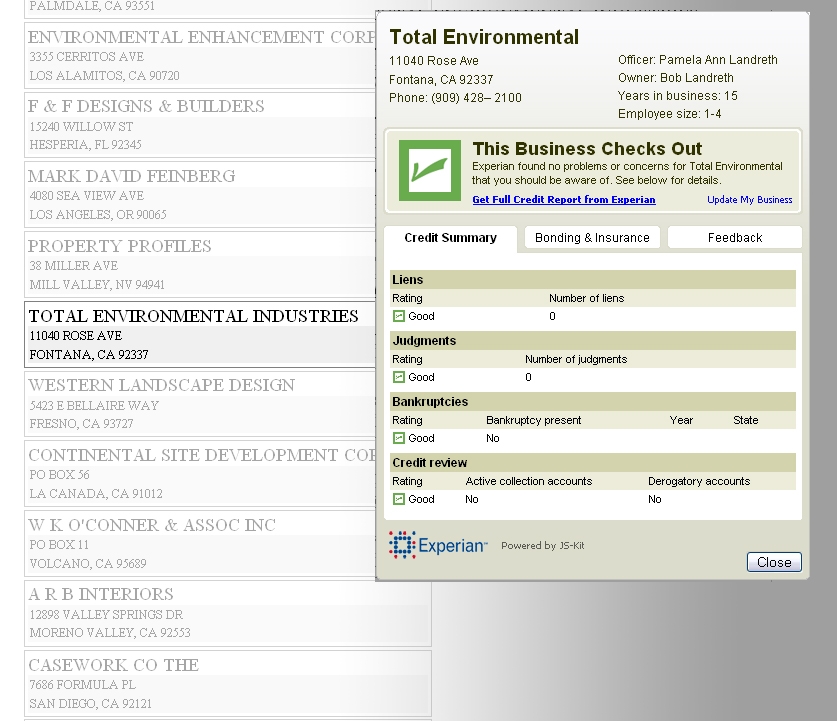Click the Good rating icon under Credit review
Screen dimensions: 837x721
(x=399, y=499)
